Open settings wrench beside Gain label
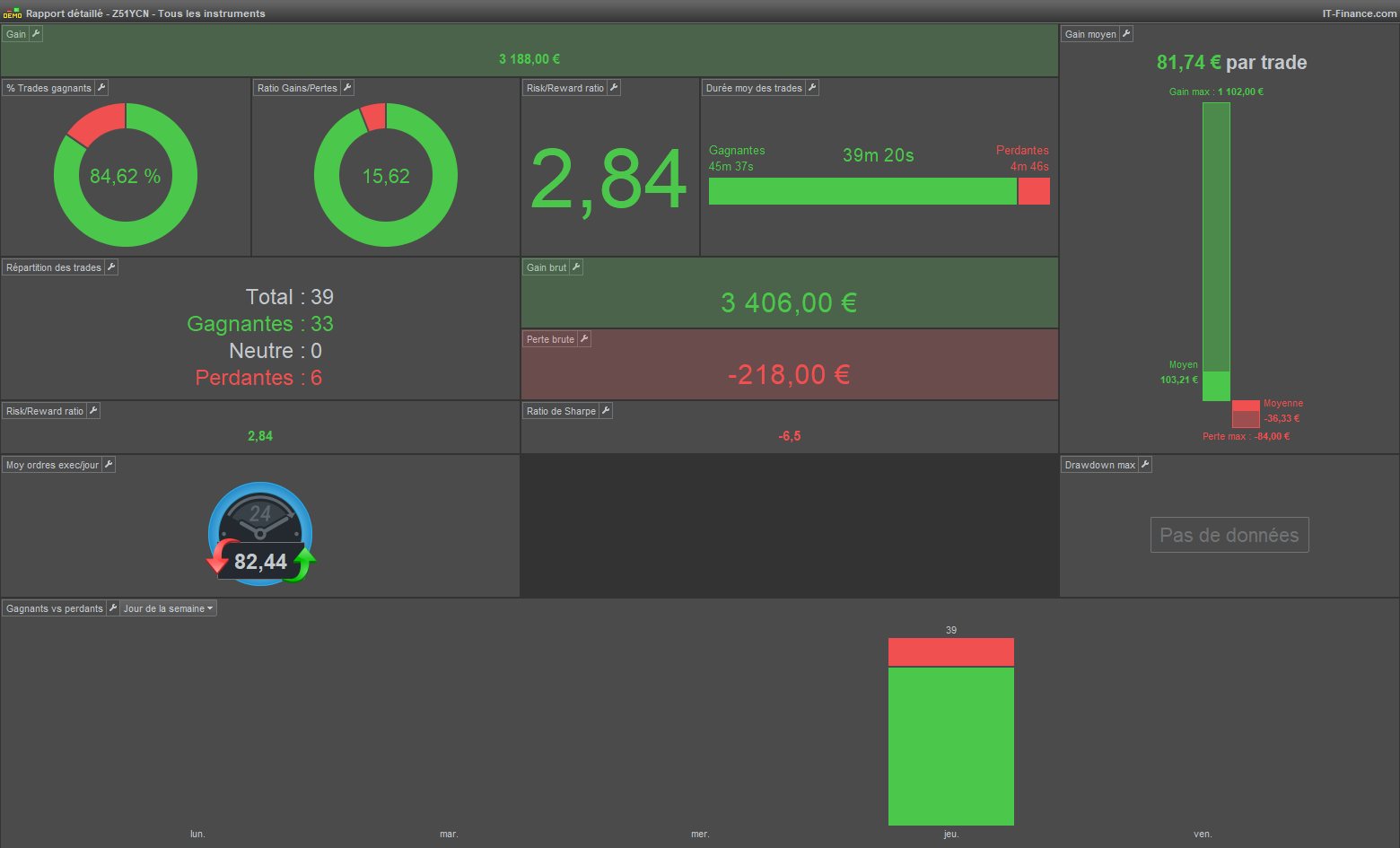1400x848 pixels. pos(36,34)
